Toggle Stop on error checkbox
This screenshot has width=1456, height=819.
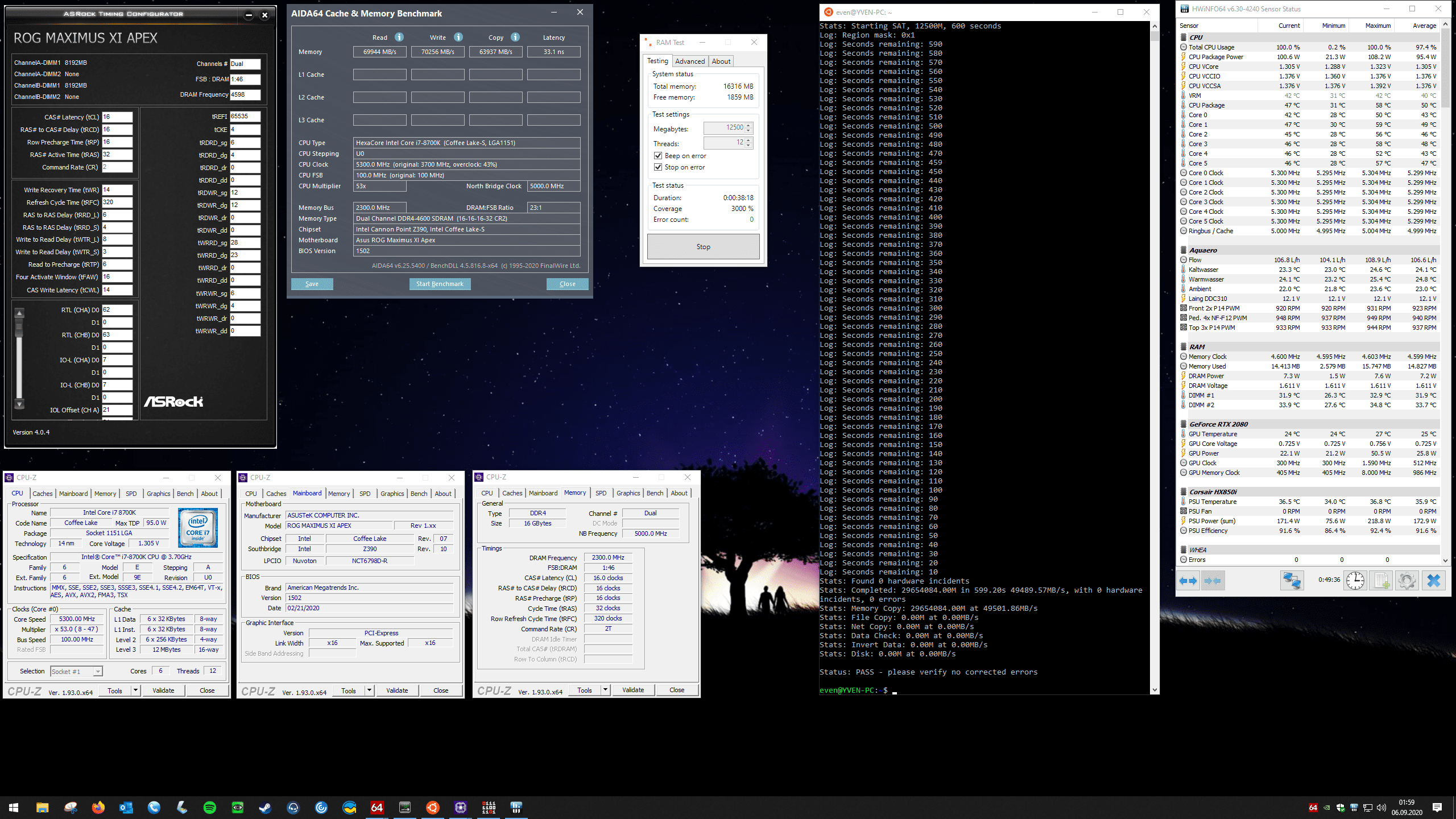(x=658, y=167)
